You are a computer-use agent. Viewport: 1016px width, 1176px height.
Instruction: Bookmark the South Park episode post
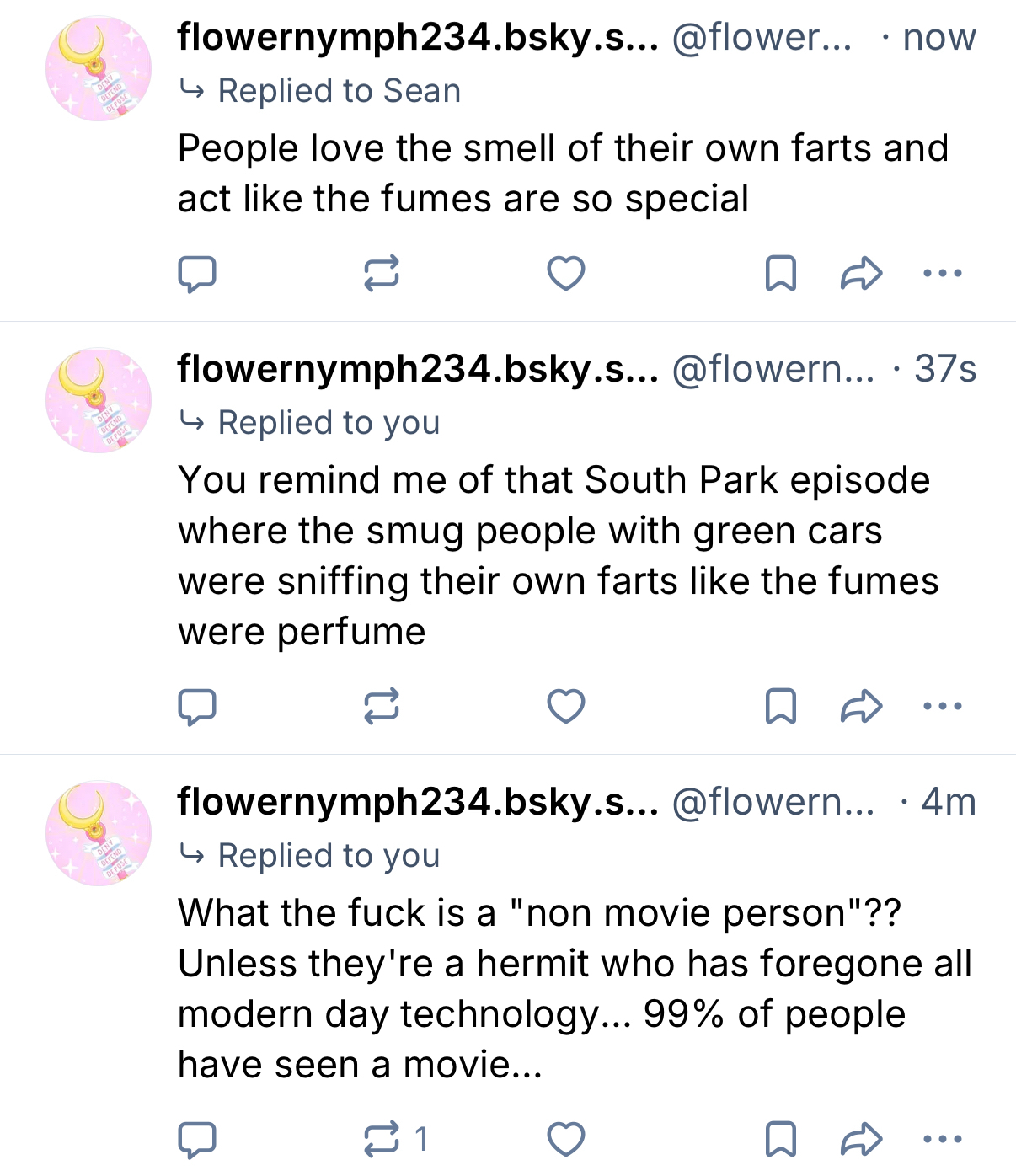click(x=781, y=706)
